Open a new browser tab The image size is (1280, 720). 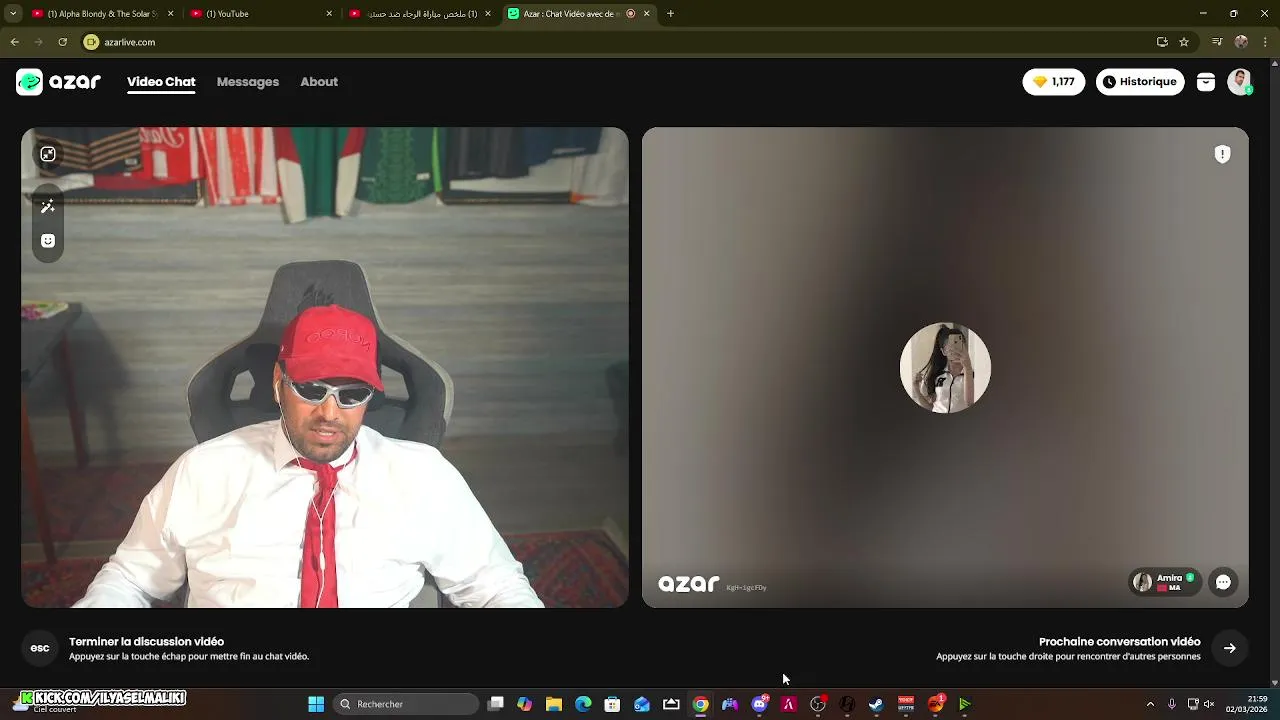coord(670,14)
